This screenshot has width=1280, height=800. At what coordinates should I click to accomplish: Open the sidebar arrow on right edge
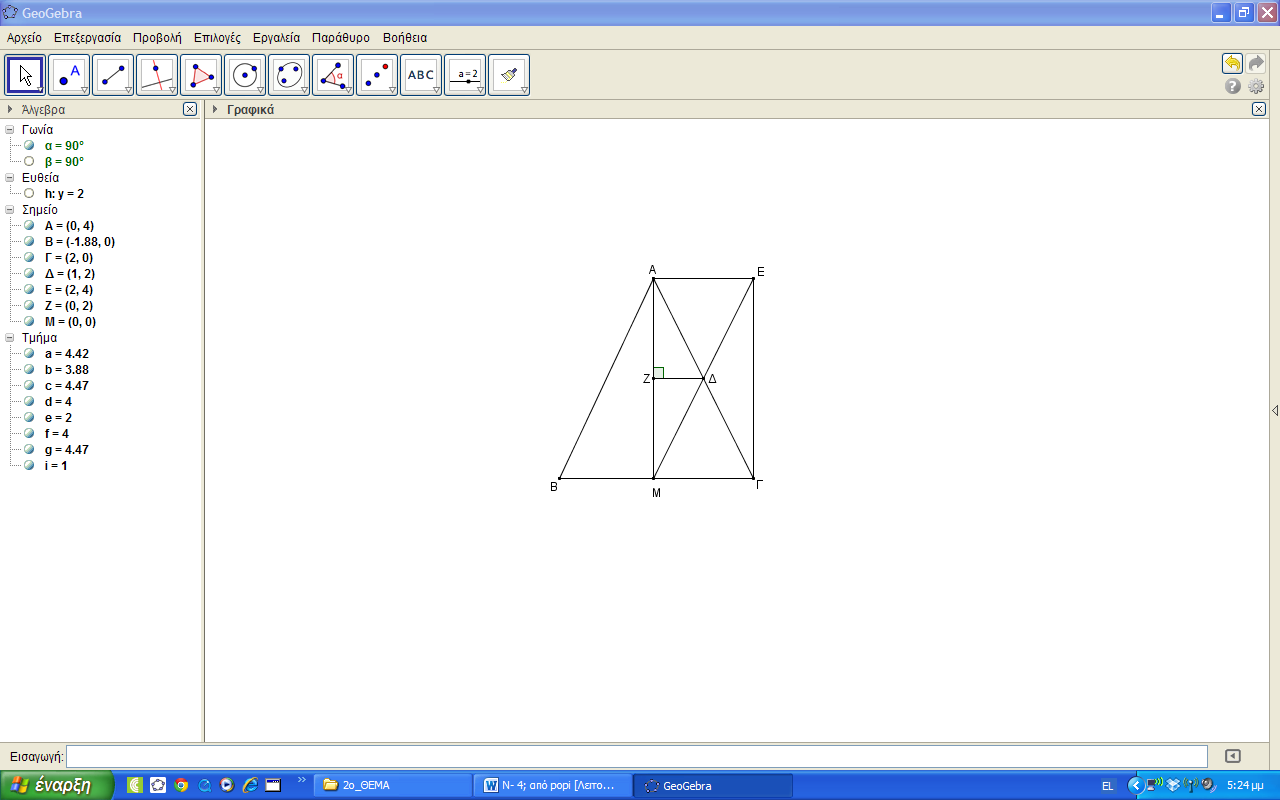tap(1275, 411)
